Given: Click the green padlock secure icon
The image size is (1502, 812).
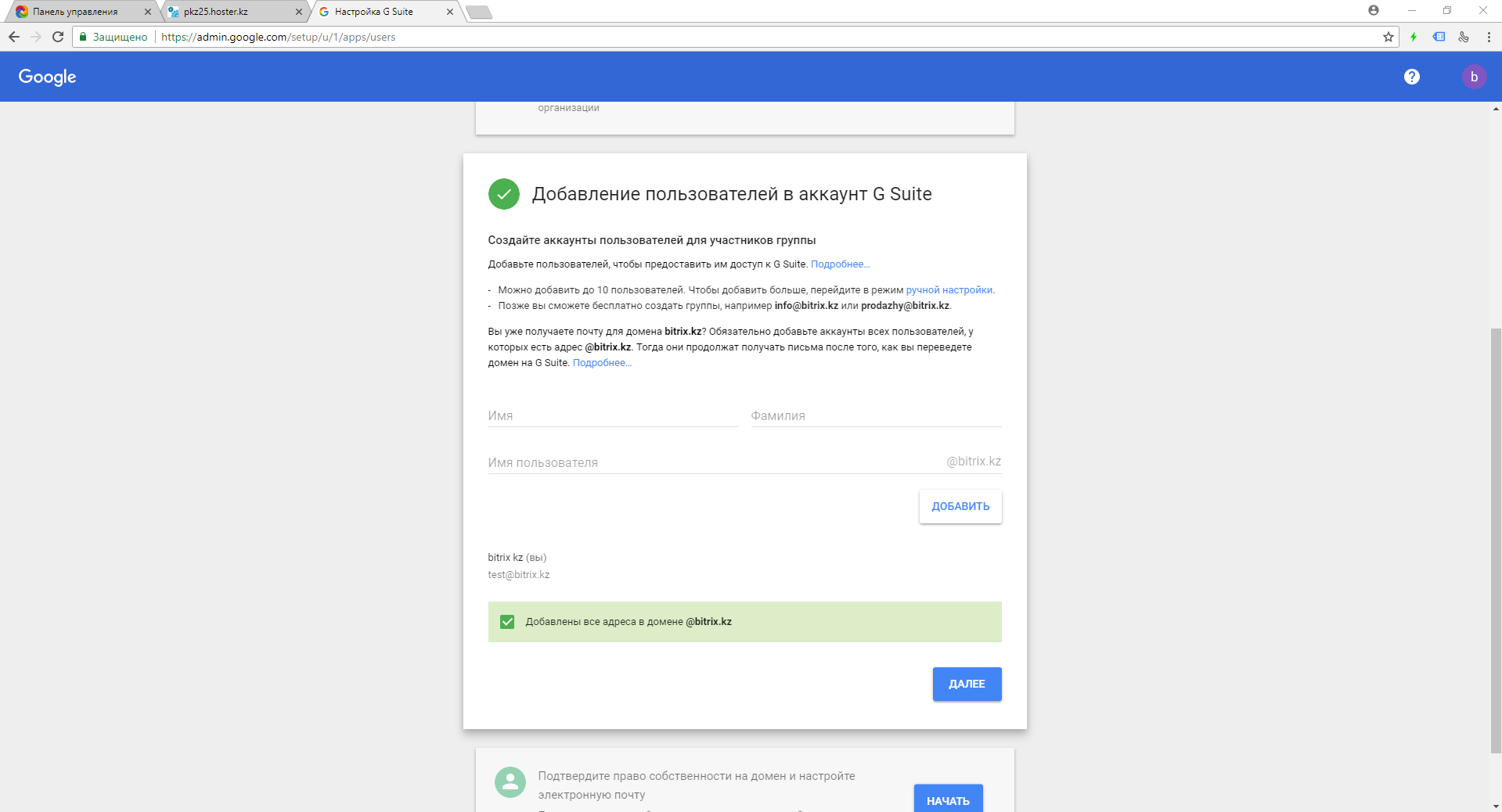Looking at the screenshot, I should point(83,37).
